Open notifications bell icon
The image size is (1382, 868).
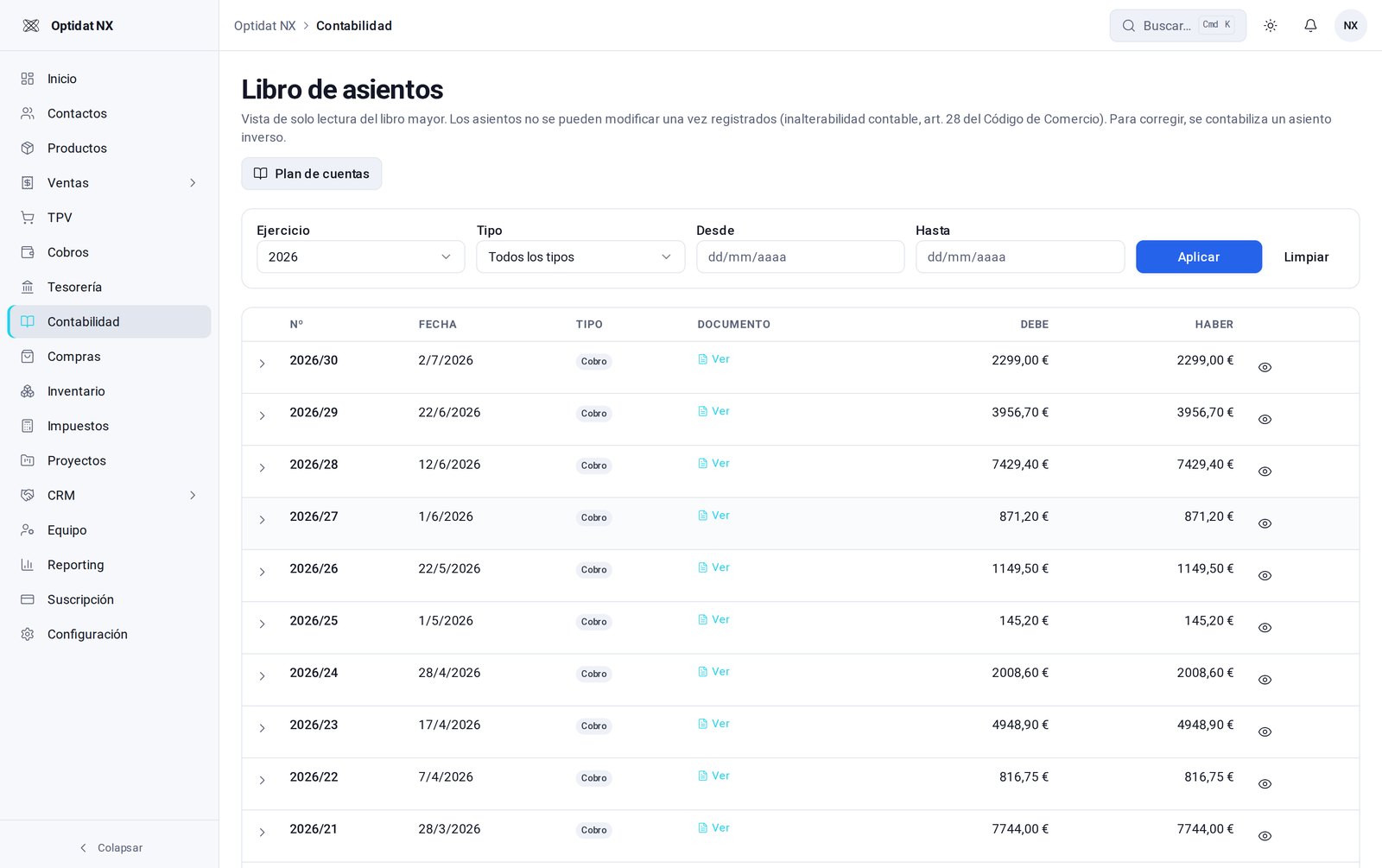[x=1310, y=26]
